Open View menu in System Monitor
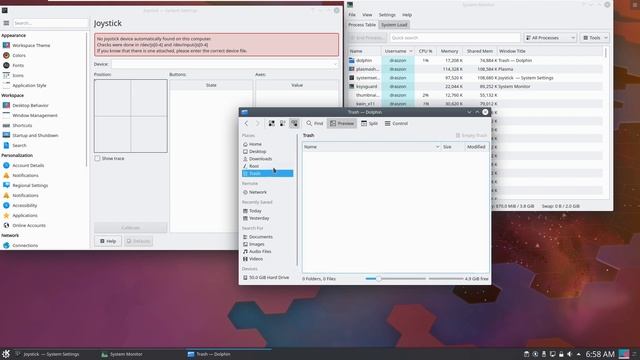This screenshot has width=640, height=360. tap(367, 15)
